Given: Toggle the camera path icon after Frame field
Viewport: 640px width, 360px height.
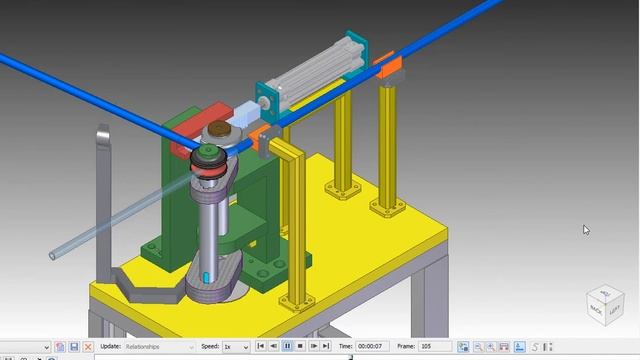Looking at the screenshot, I should (x=463, y=347).
